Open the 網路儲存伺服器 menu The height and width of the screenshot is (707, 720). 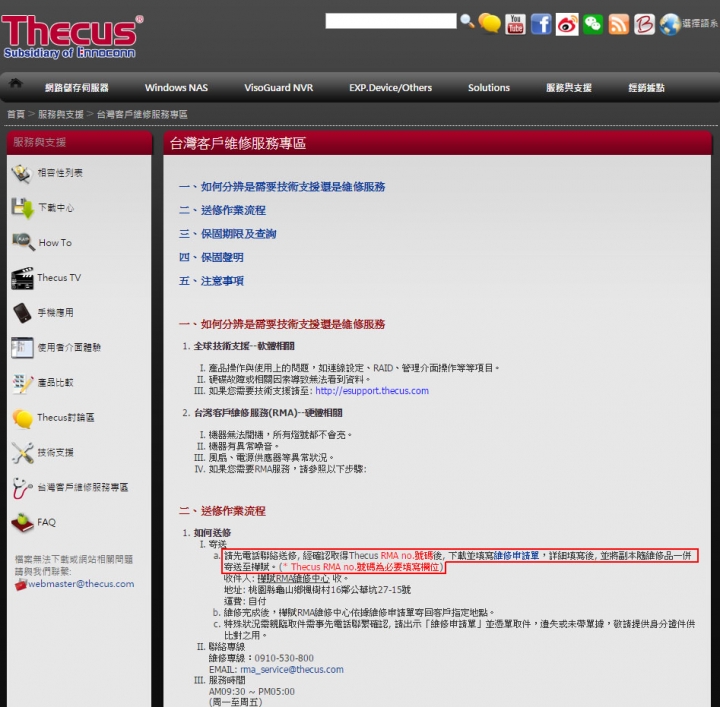pyautogui.click(x=77, y=88)
